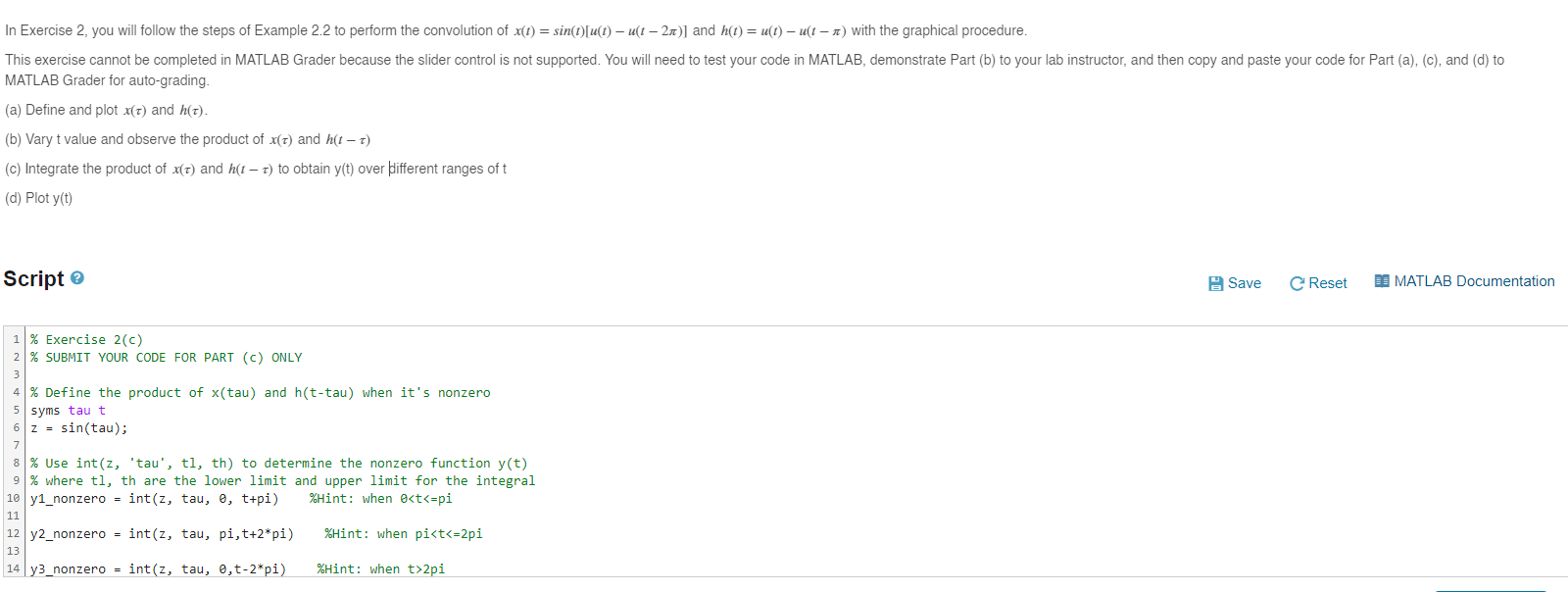Viewport: 1568px width, 592px height.
Task: Click the Save icon next to Reset
Action: 1215,283
